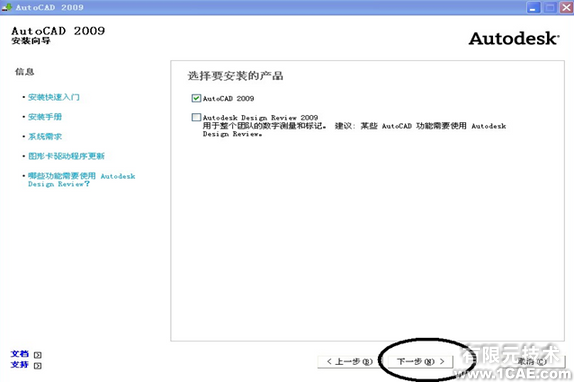Click the installer icon in title bar

6,7
